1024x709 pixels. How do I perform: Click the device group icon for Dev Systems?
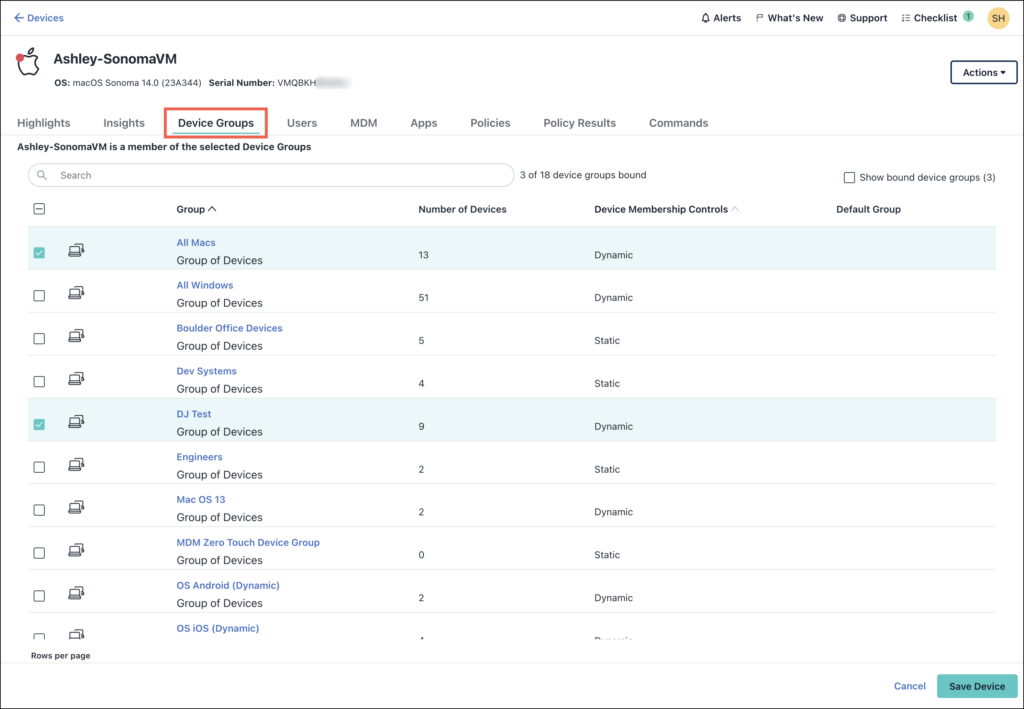(76, 379)
